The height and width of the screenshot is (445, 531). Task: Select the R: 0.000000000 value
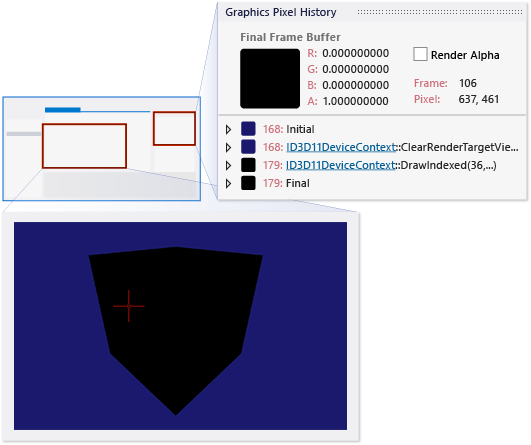coord(356,53)
